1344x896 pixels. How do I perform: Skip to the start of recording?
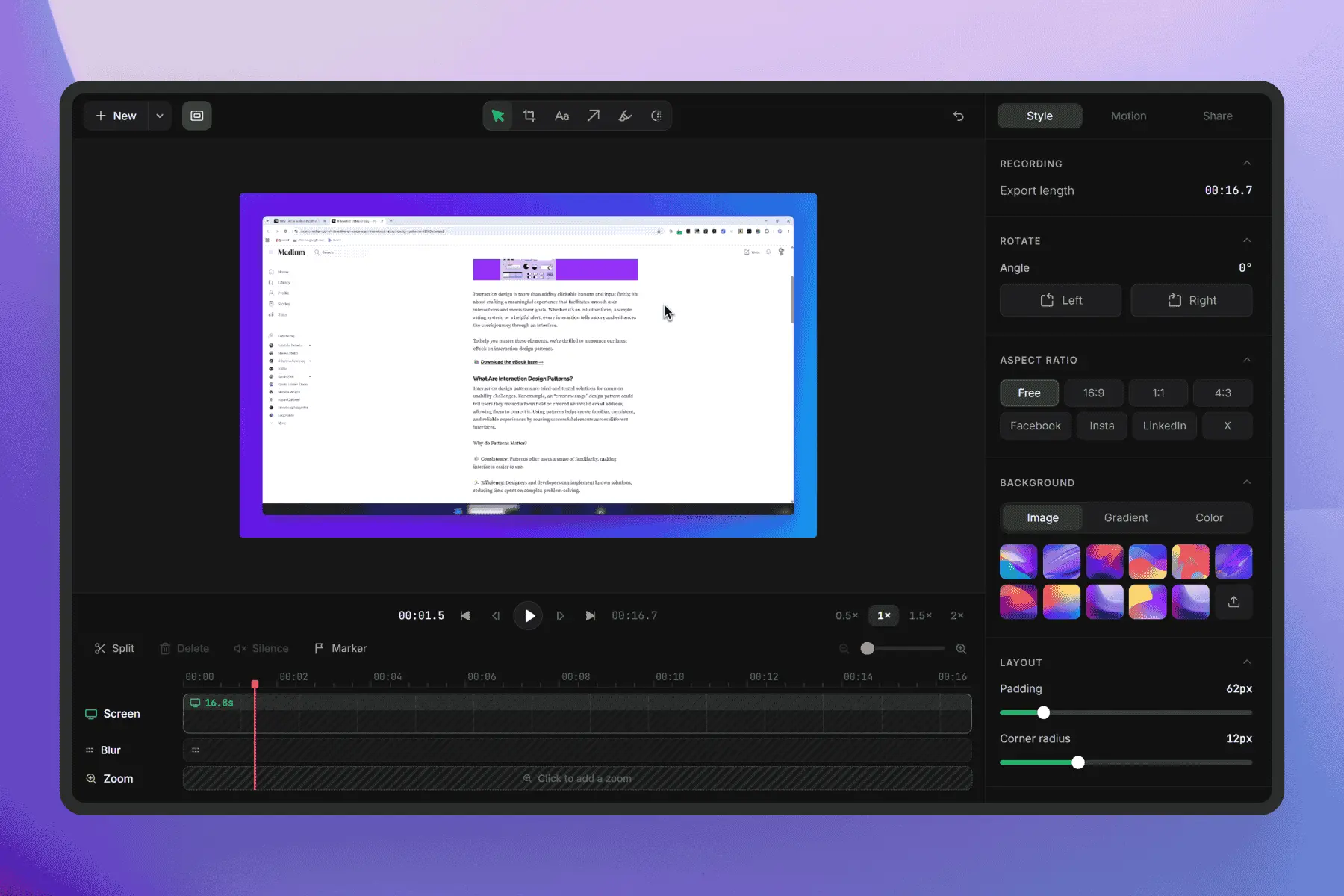[465, 615]
